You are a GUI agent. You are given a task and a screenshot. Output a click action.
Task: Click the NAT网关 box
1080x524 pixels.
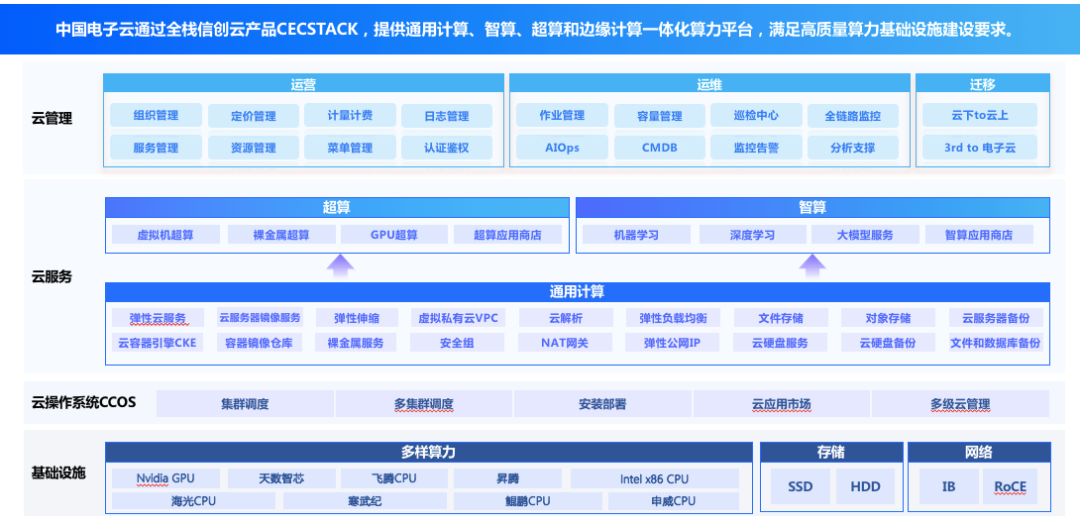[565, 342]
